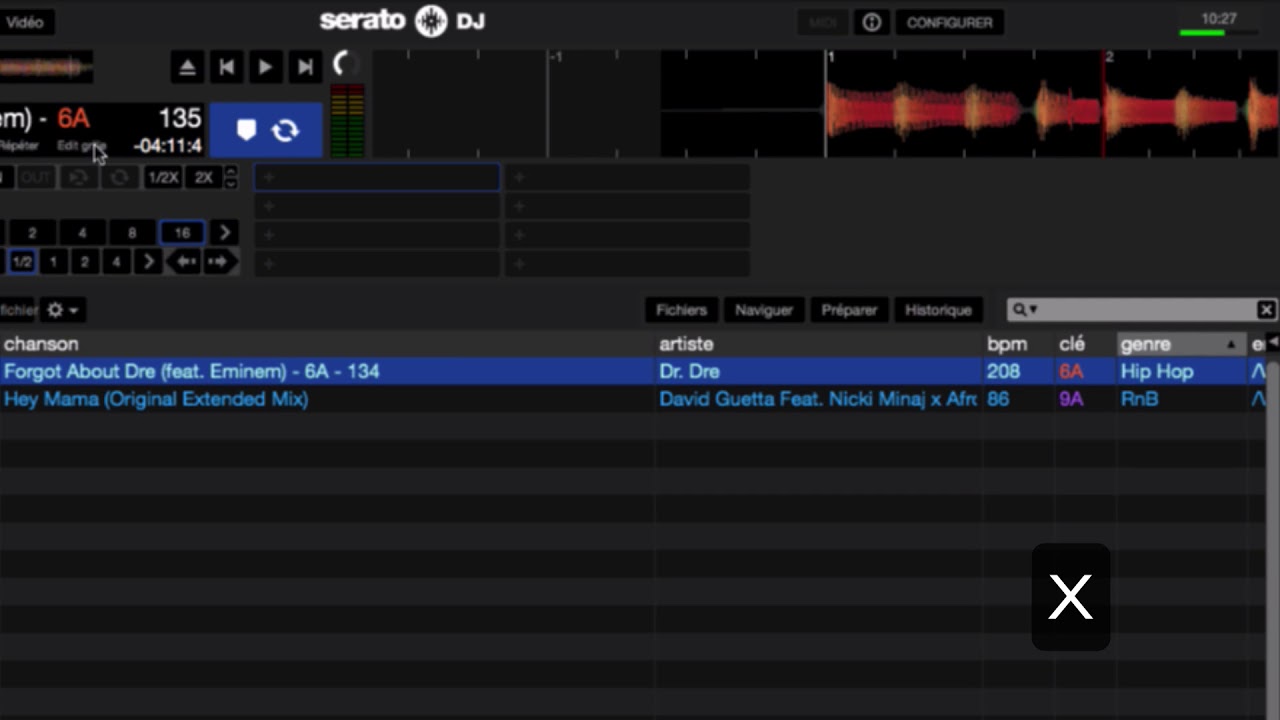Add a cue point in the highlighted first slot

(x=377, y=178)
